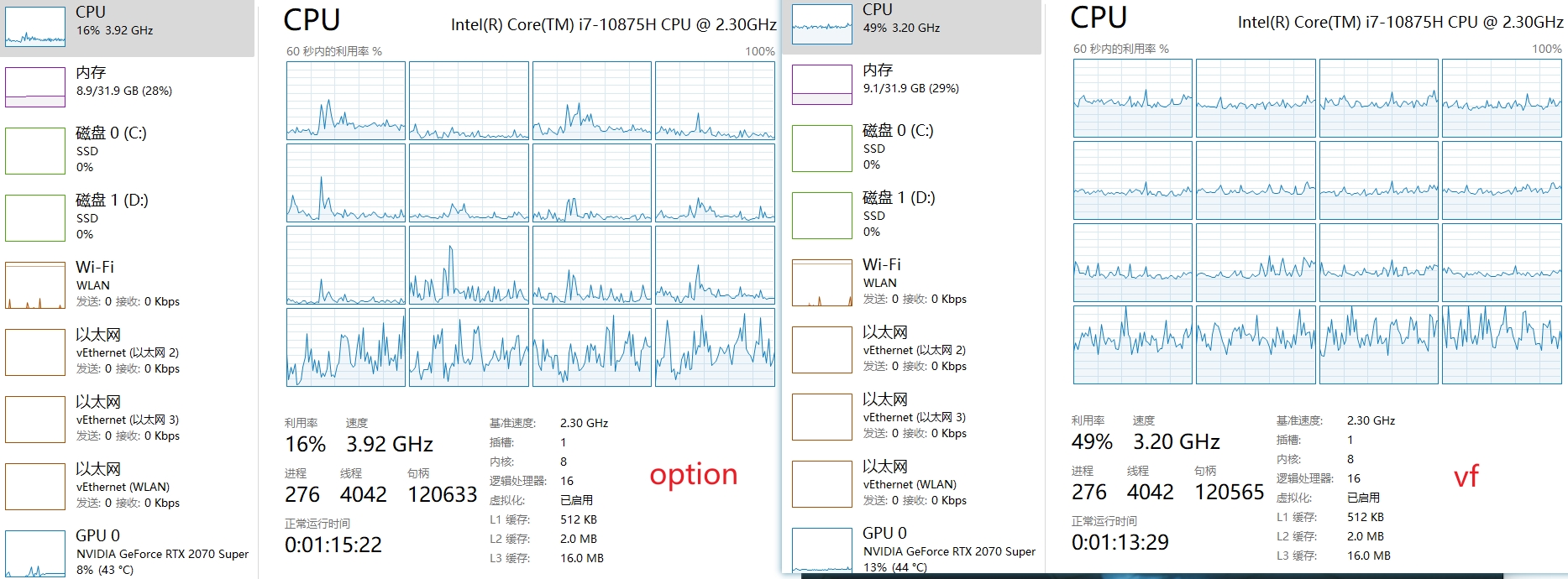The width and height of the screenshot is (1568, 579).
Task: Click 60 秒内的利用率 % label in left window
Action: pyautogui.click(x=334, y=51)
